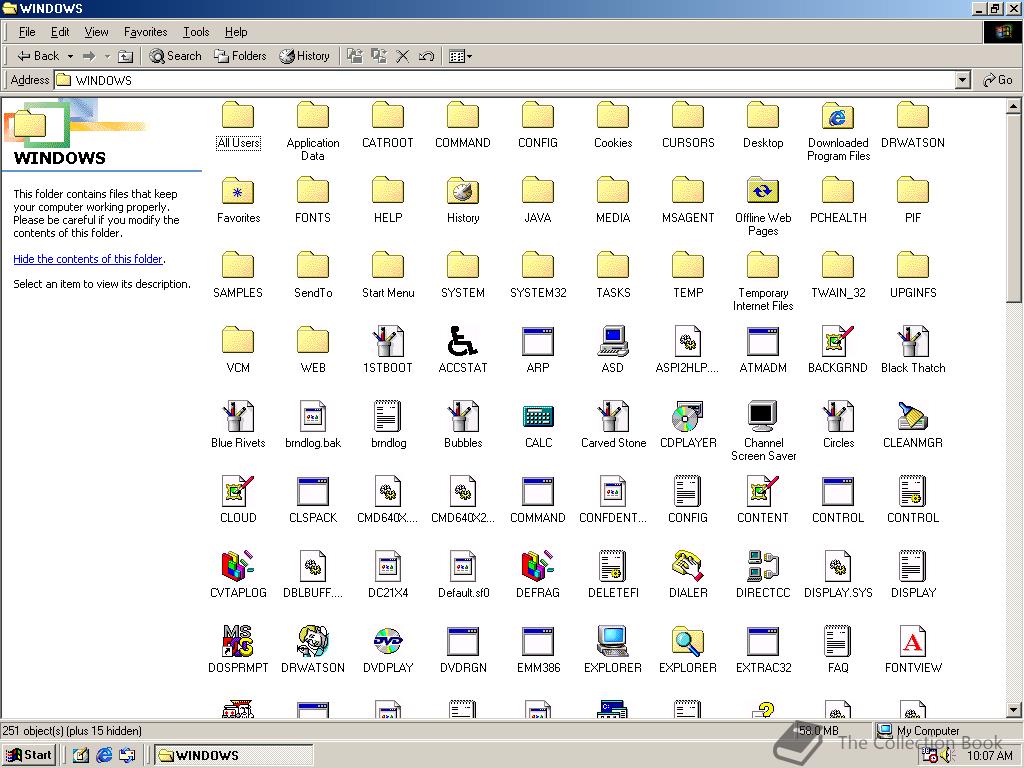Viewport: 1024px width, 768px height.
Task: Select the Channel Screen Saver icon
Action: pos(763,416)
